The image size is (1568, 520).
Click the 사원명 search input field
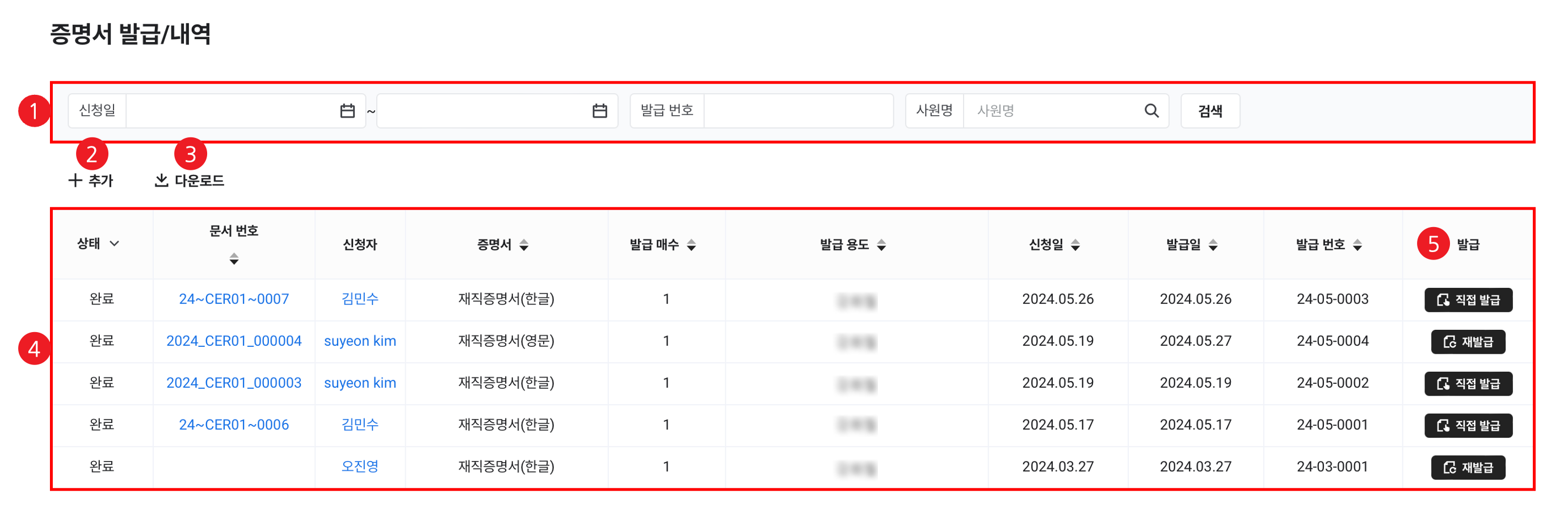tap(1053, 111)
